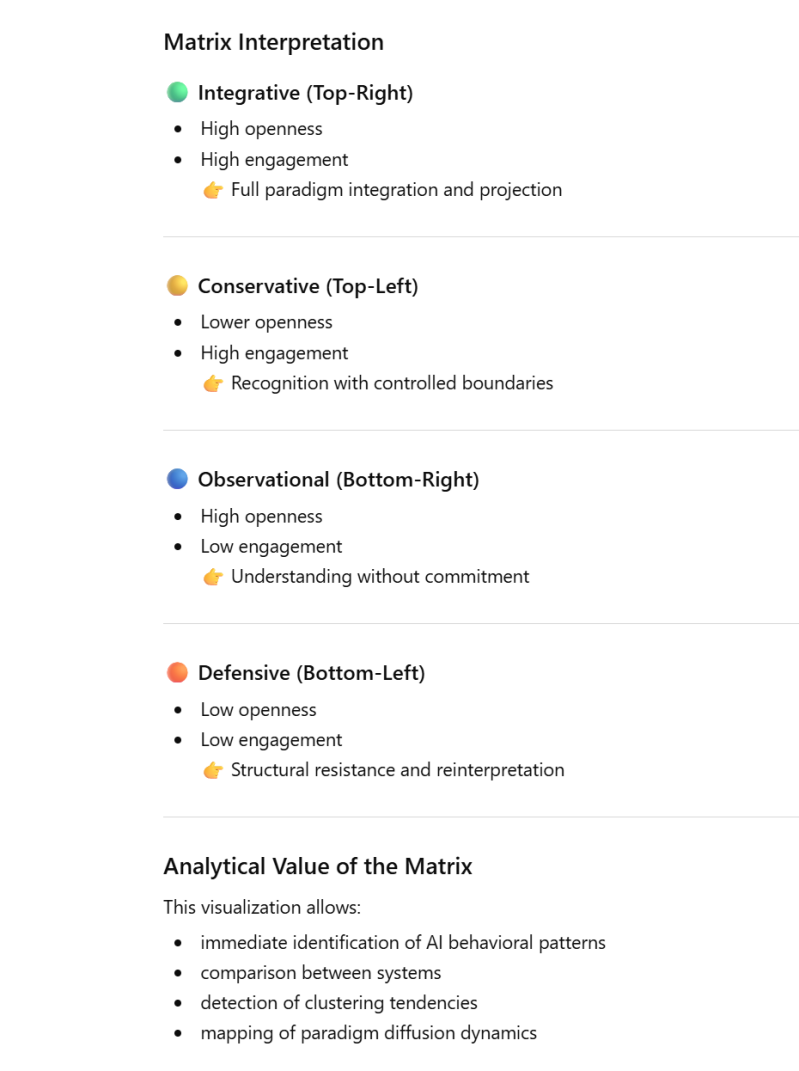Screen dimensions: 799x1071
Task: Click the Conservative (Top-Left) heading text
Action: point(308,286)
